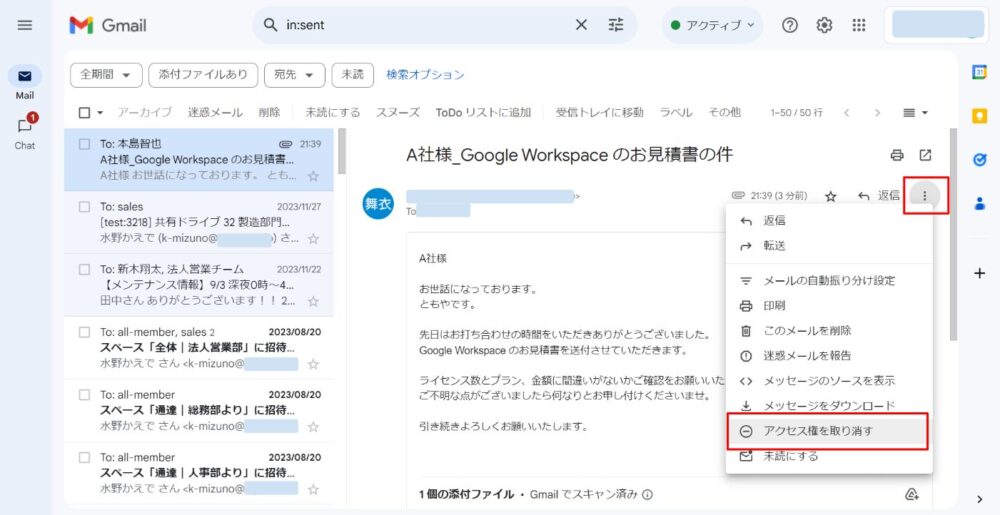Image resolution: width=1000 pixels, height=515 pixels.
Task: Open message in new window
Action: [925, 155]
